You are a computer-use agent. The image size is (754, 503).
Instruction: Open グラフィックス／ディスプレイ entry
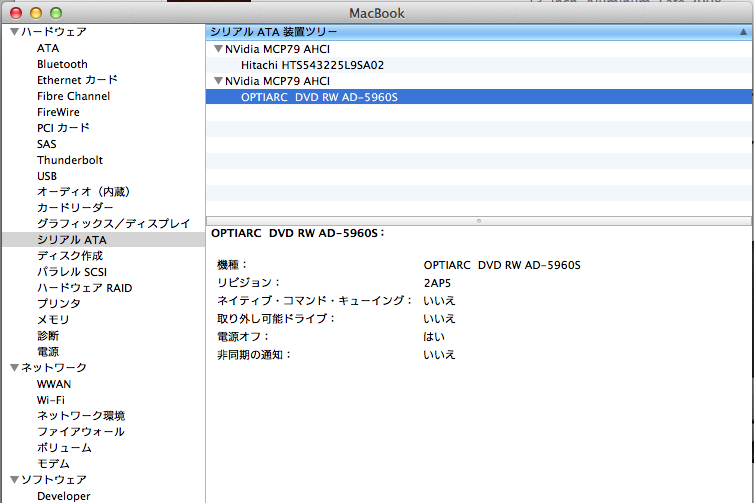point(113,224)
